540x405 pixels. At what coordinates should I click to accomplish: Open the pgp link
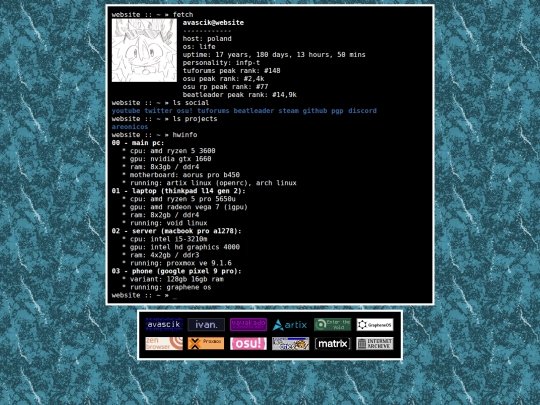click(x=337, y=111)
